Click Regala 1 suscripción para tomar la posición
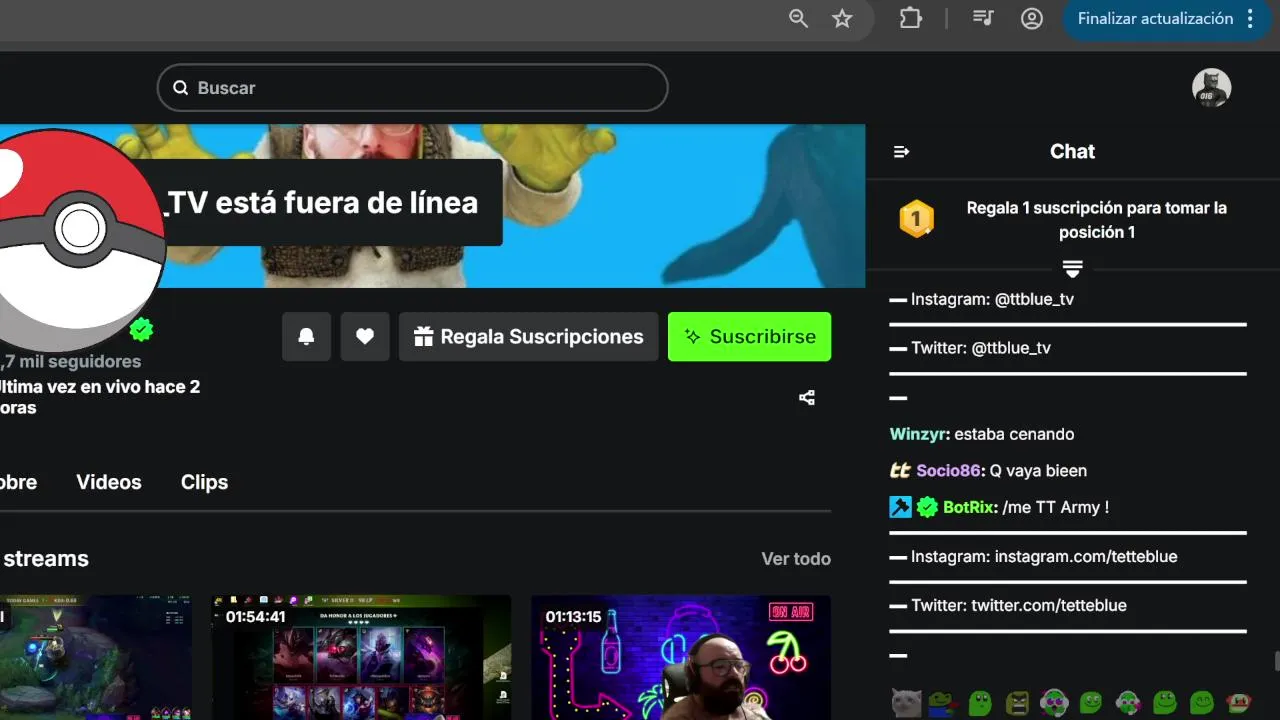1280x720 pixels. click(x=1097, y=220)
